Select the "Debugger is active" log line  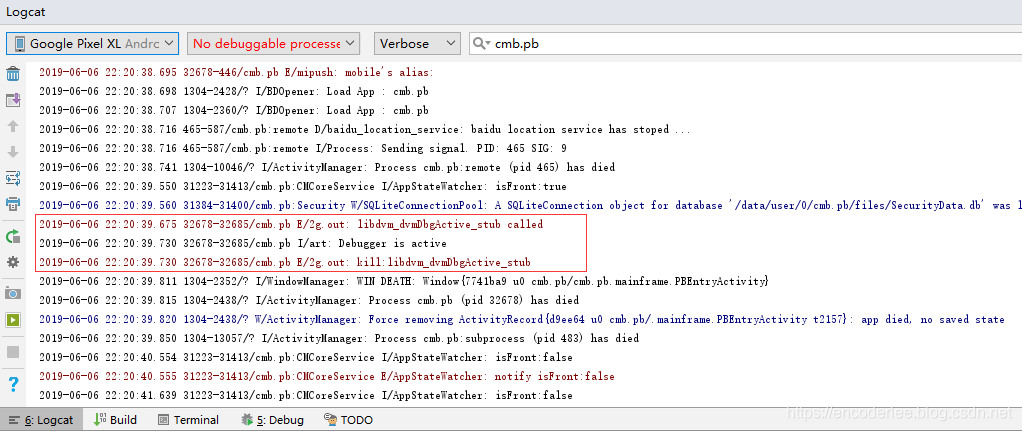[242, 243]
